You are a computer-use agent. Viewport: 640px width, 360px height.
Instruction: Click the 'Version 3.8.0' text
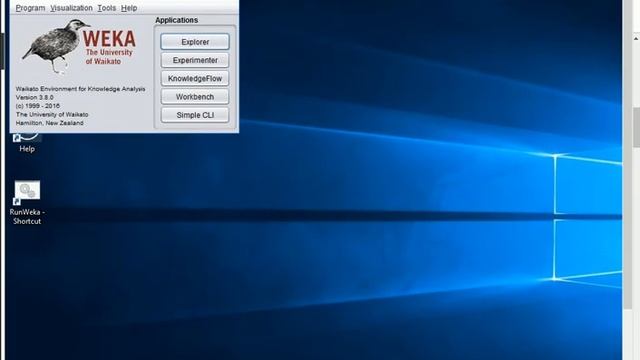35,97
